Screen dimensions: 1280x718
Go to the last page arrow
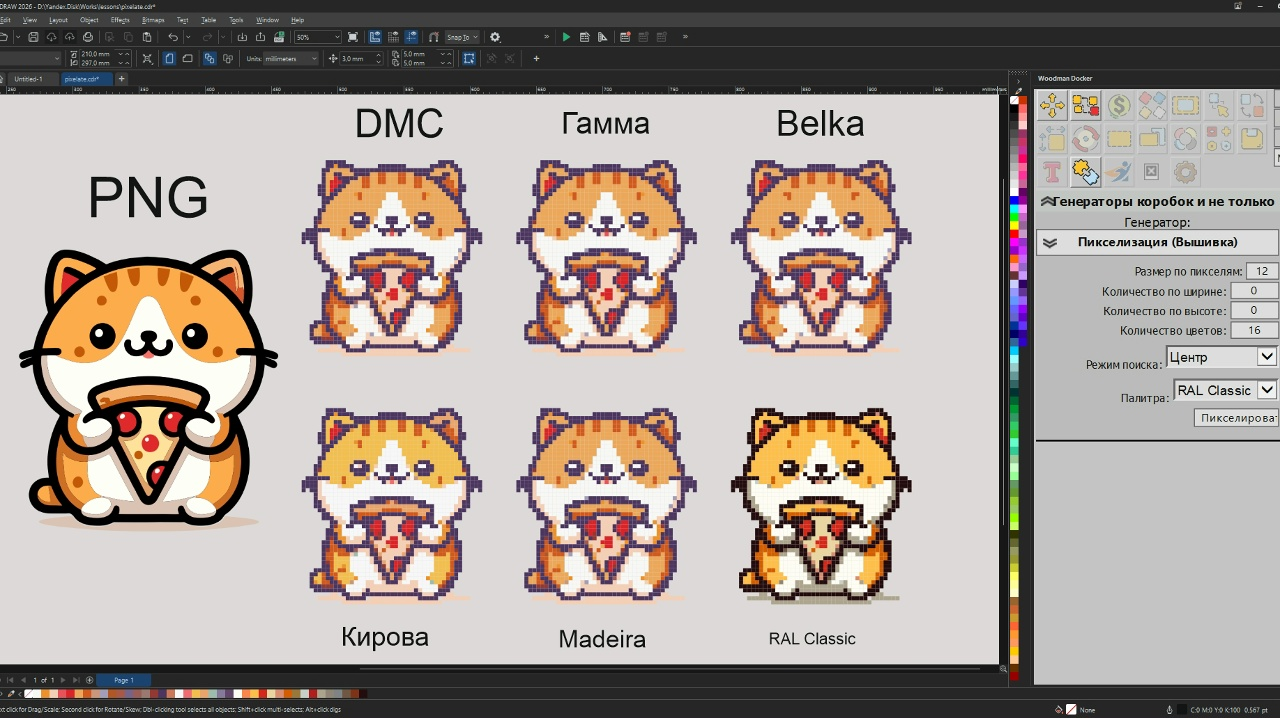point(75,680)
